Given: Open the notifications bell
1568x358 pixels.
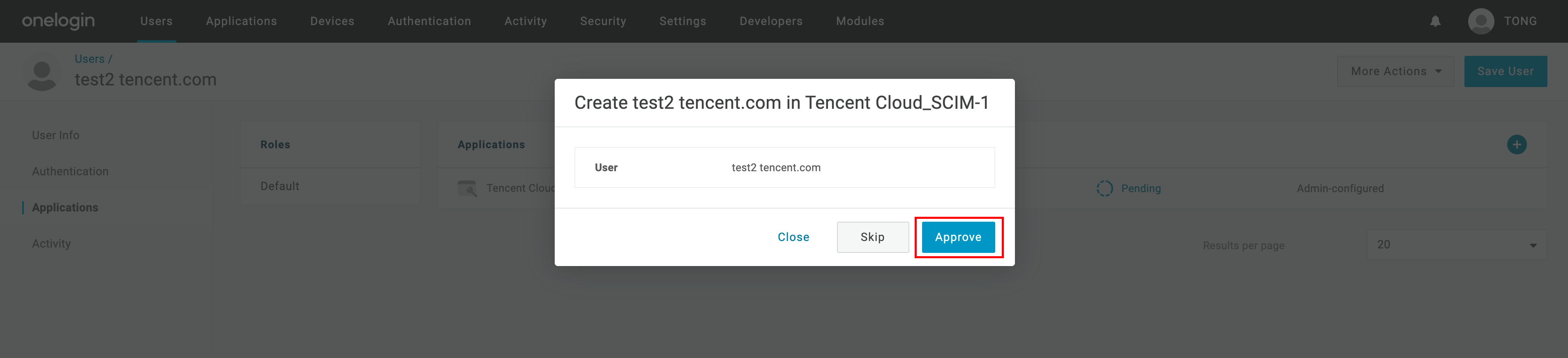Looking at the screenshot, I should click(1435, 21).
